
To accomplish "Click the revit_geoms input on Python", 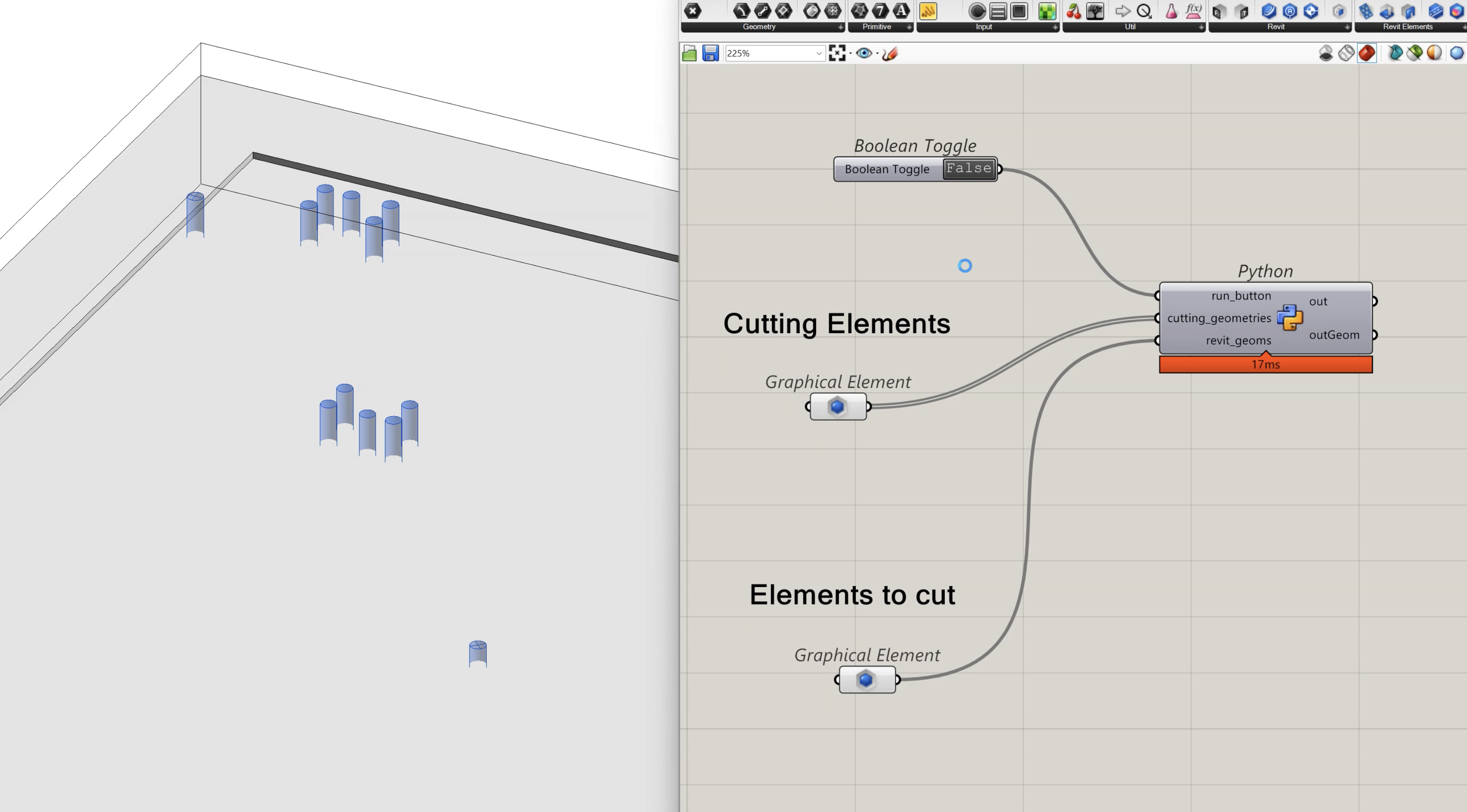I will 1238,340.
